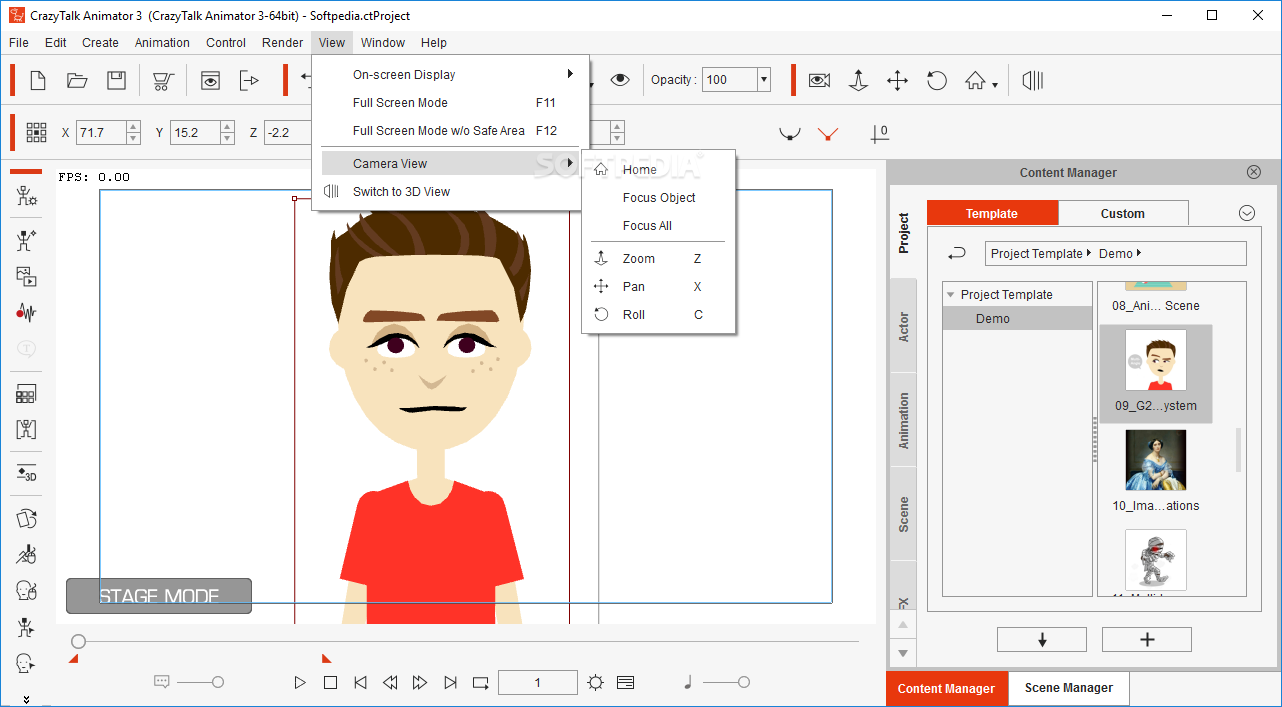The width and height of the screenshot is (1282, 707).
Task: Switch to the Scene Manager tab
Action: point(1068,688)
